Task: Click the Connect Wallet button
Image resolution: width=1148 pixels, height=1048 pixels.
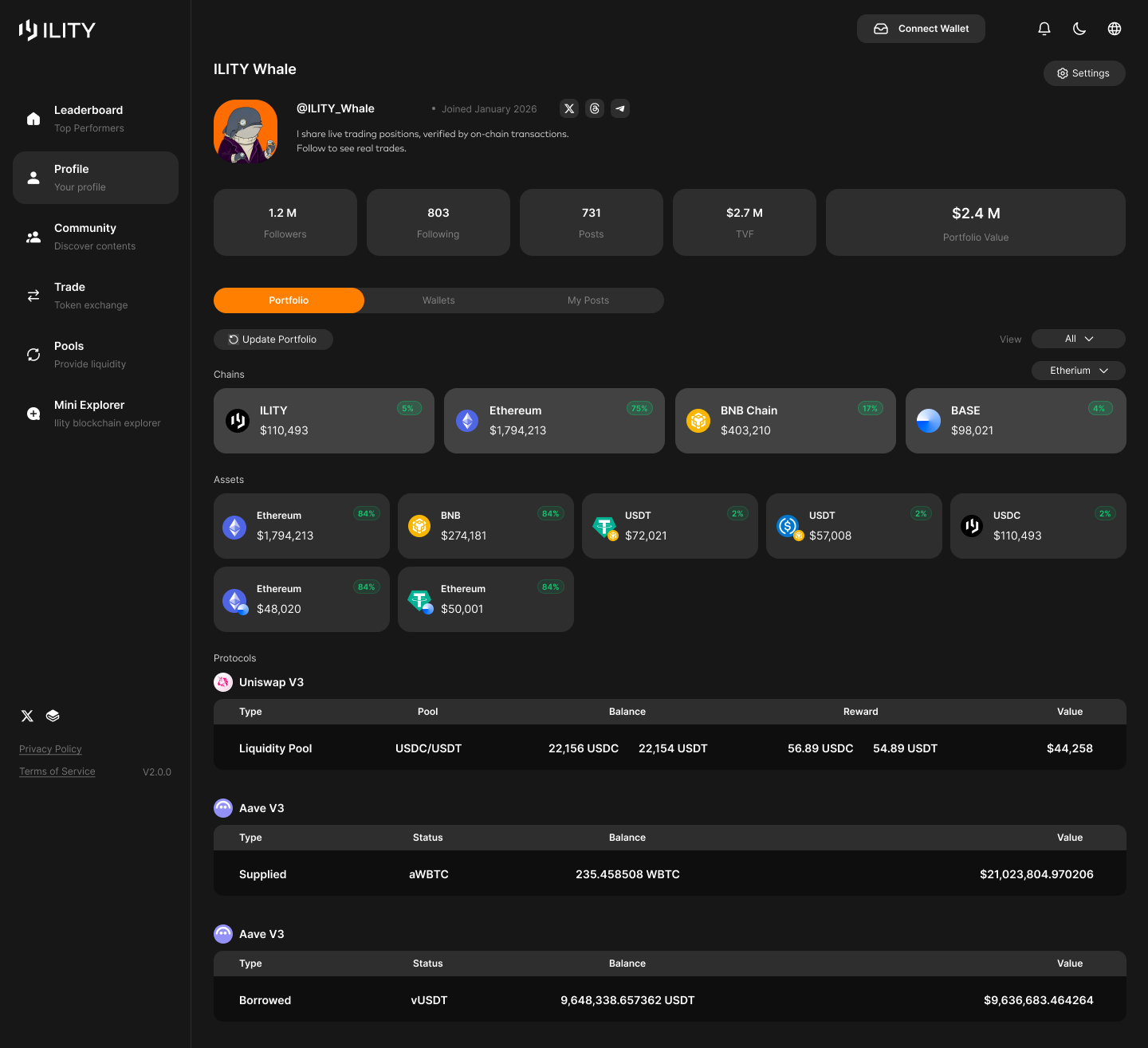Action: [x=921, y=29]
